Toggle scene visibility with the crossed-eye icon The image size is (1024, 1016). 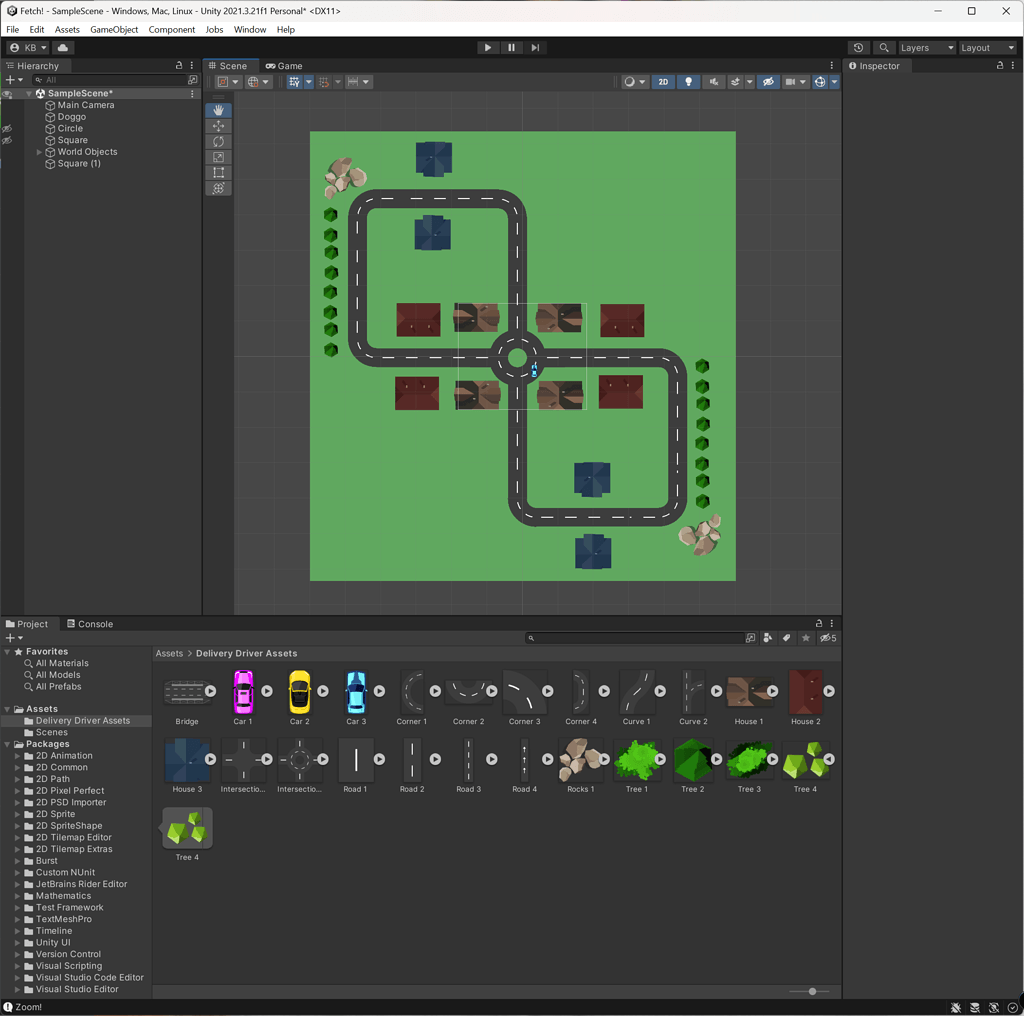pyautogui.click(x=768, y=82)
